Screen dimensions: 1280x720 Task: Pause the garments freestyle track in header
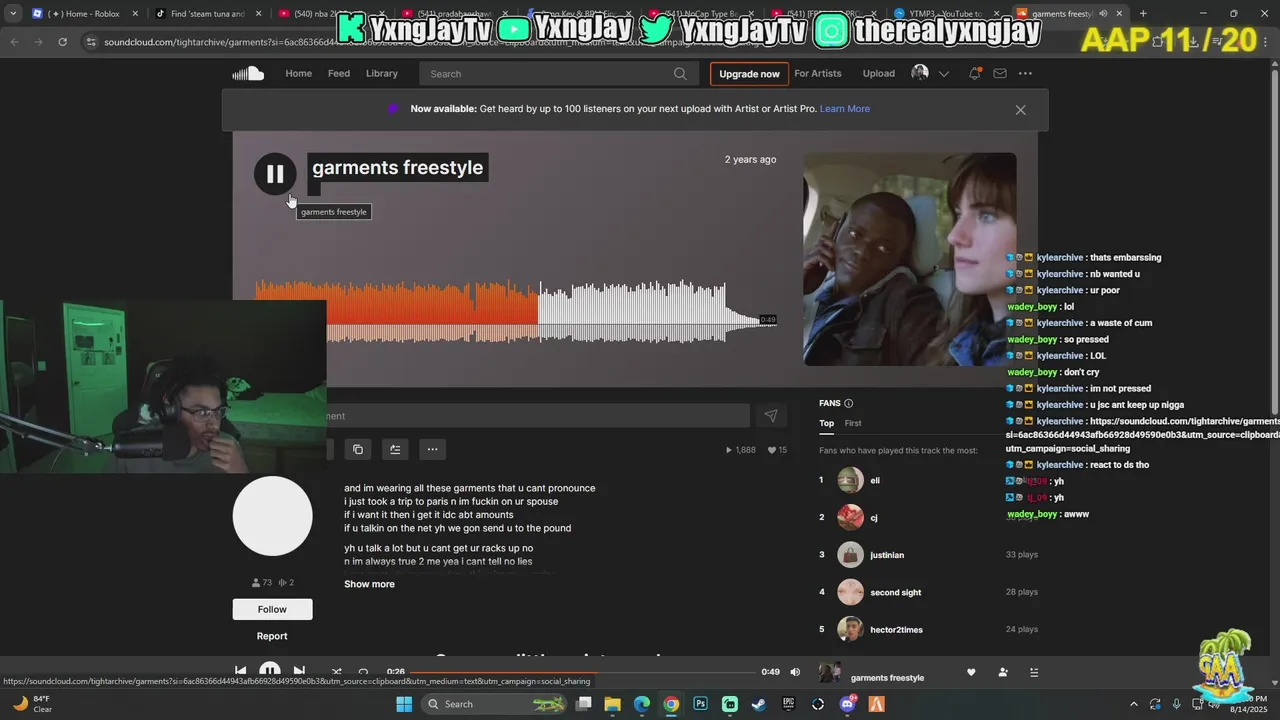pos(275,174)
